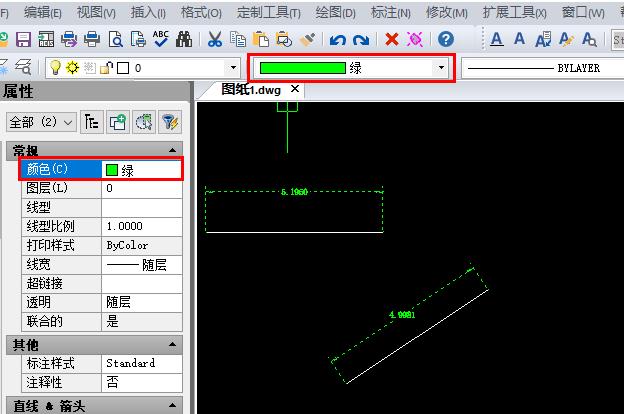Image resolution: width=624 pixels, height=414 pixels.
Task: Toggle layer 0 freeze sun icon
Action: click(x=72, y=68)
